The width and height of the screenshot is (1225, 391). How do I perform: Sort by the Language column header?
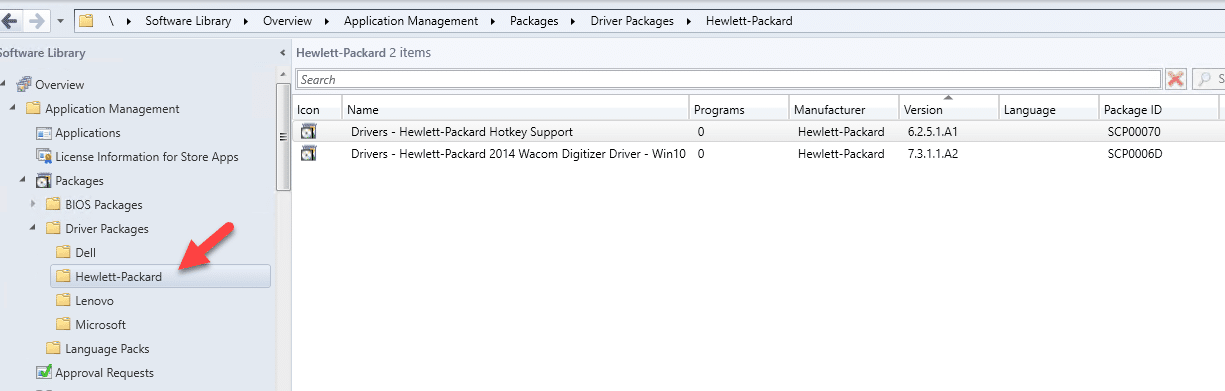pos(1048,109)
